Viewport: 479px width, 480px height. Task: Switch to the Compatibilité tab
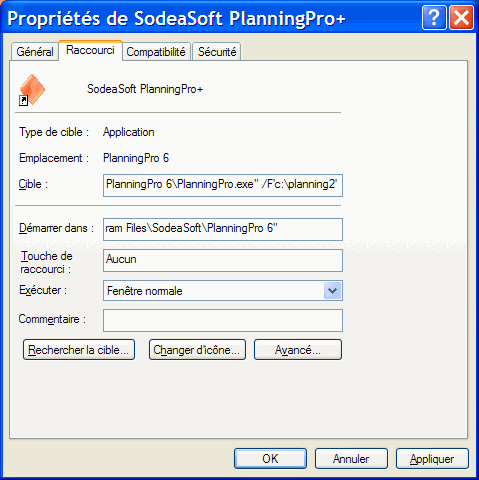[x=156, y=52]
